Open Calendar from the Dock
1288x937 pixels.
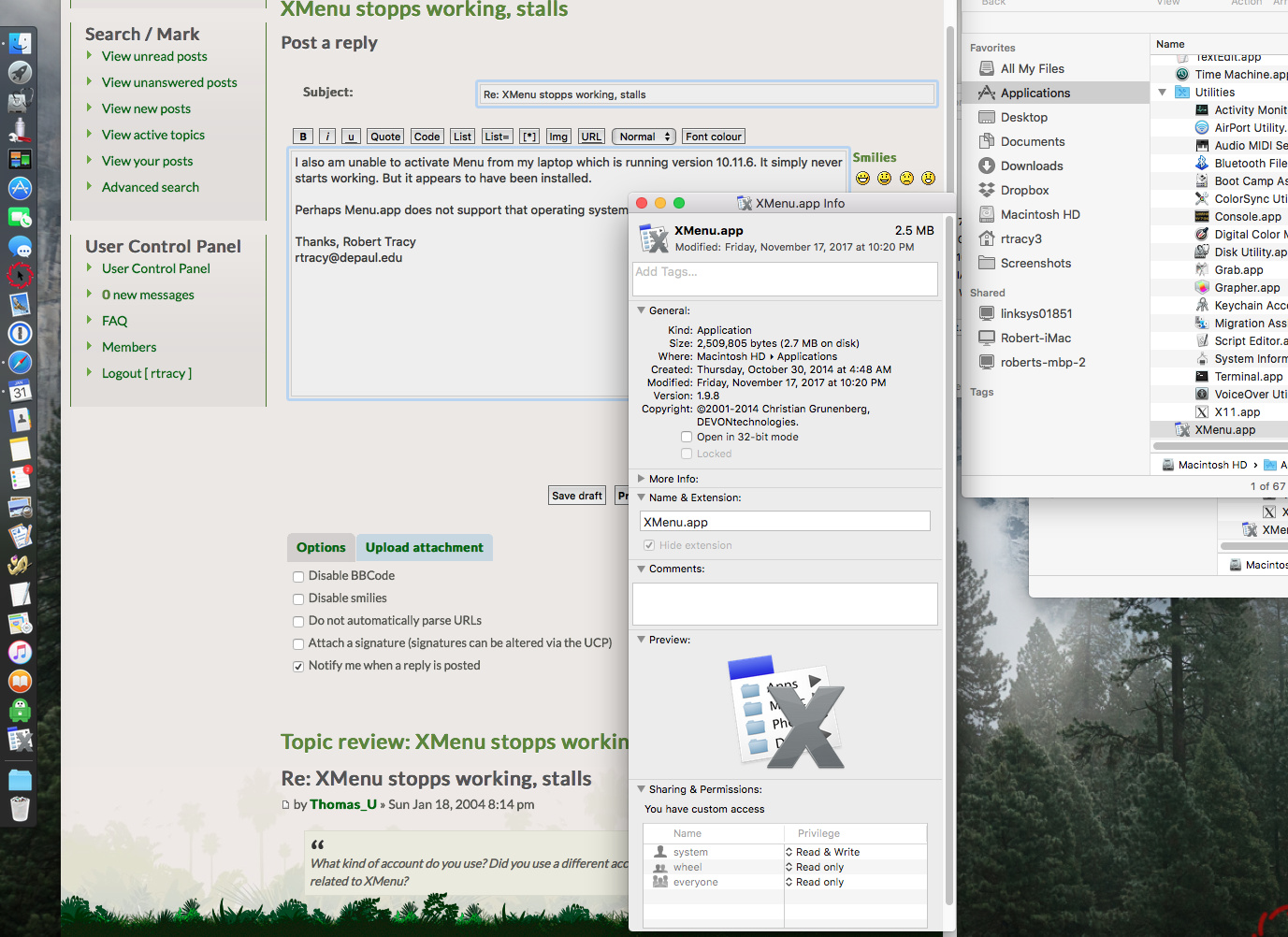(x=20, y=391)
